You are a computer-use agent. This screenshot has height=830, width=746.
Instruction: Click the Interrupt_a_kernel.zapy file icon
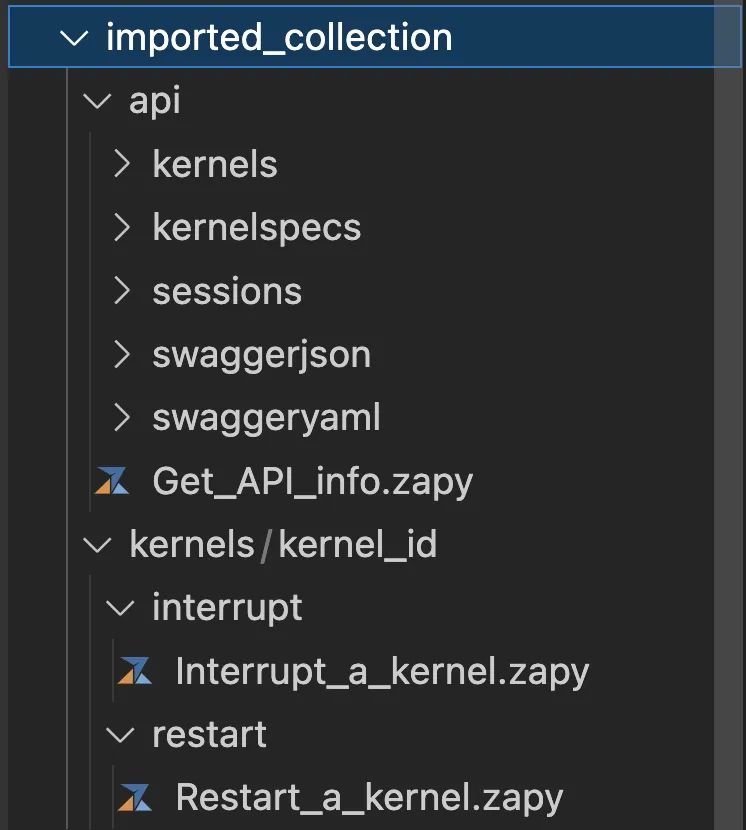(135, 671)
